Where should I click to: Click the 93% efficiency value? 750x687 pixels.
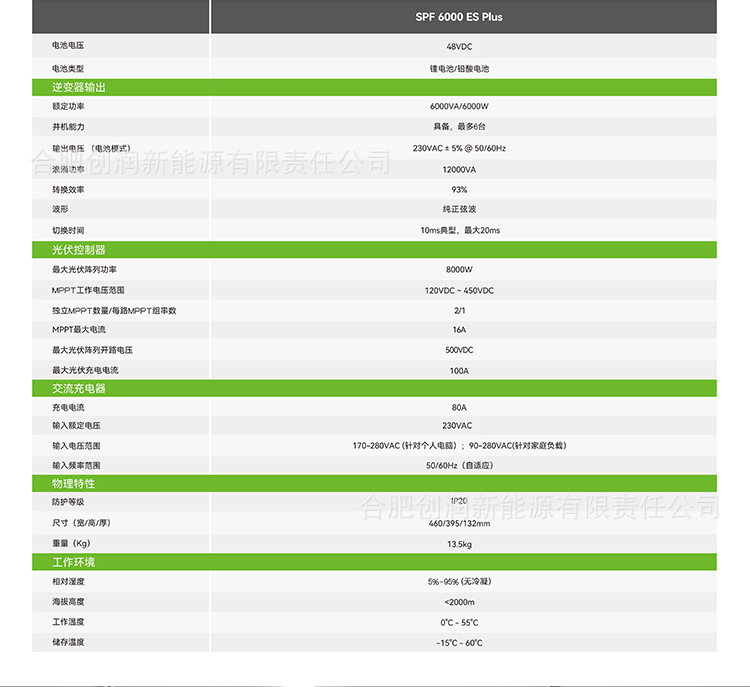tap(459, 190)
